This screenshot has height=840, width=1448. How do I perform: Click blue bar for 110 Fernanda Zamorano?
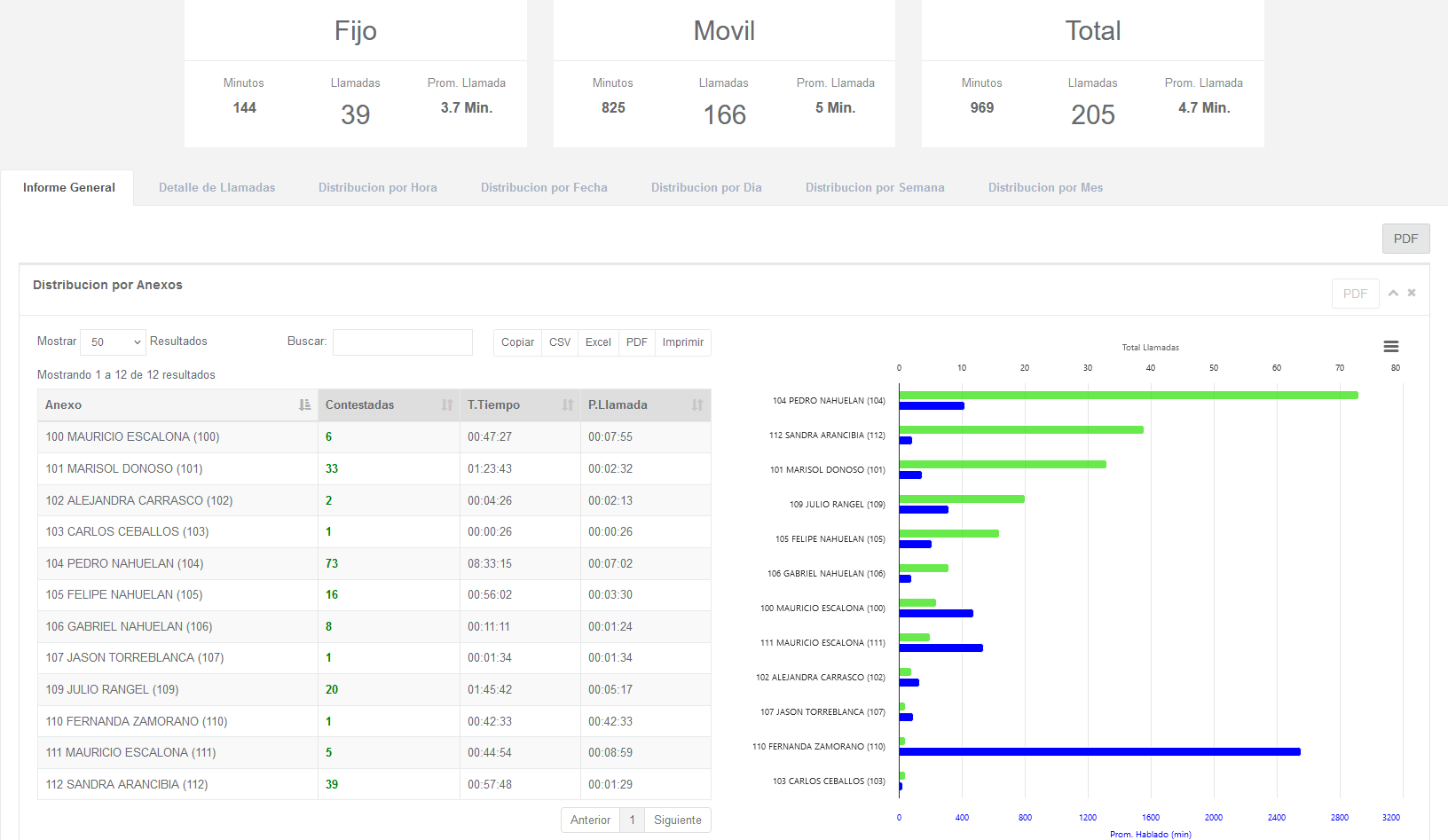[x=1098, y=752]
